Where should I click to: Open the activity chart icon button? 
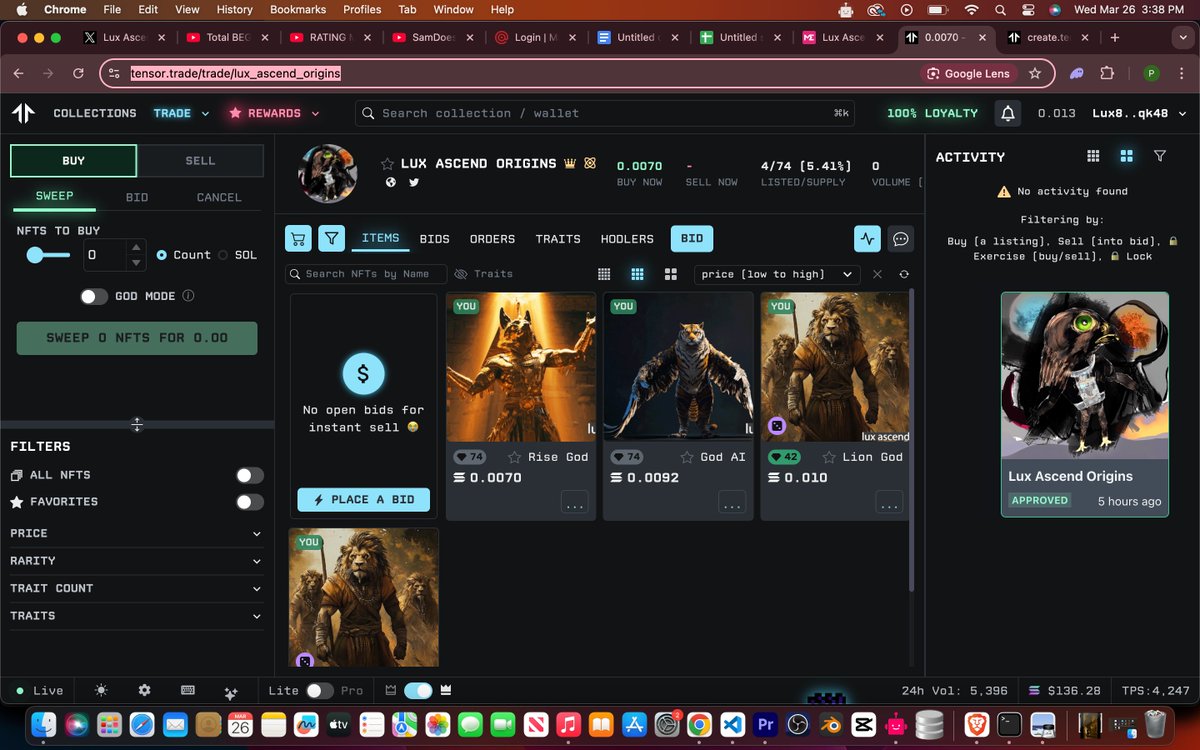[x=867, y=238]
